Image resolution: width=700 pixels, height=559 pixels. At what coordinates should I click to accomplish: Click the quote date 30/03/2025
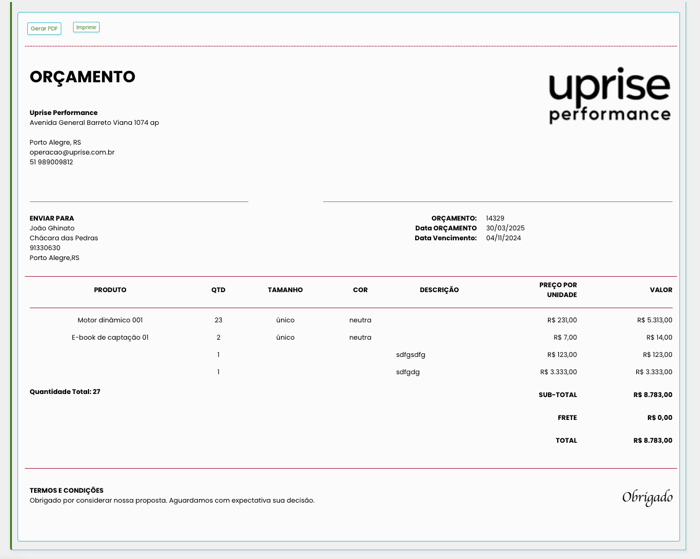(505, 228)
